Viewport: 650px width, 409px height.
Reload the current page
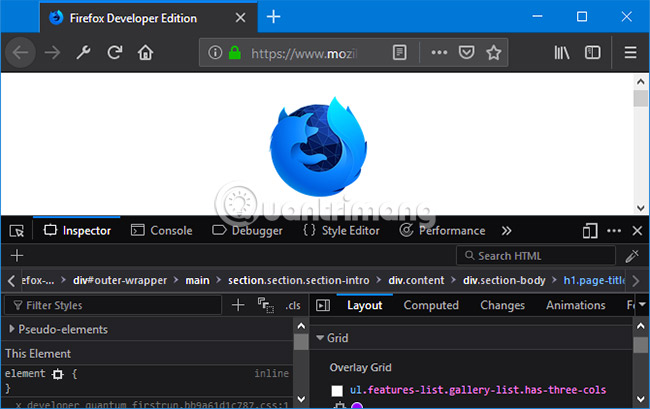click(115, 53)
